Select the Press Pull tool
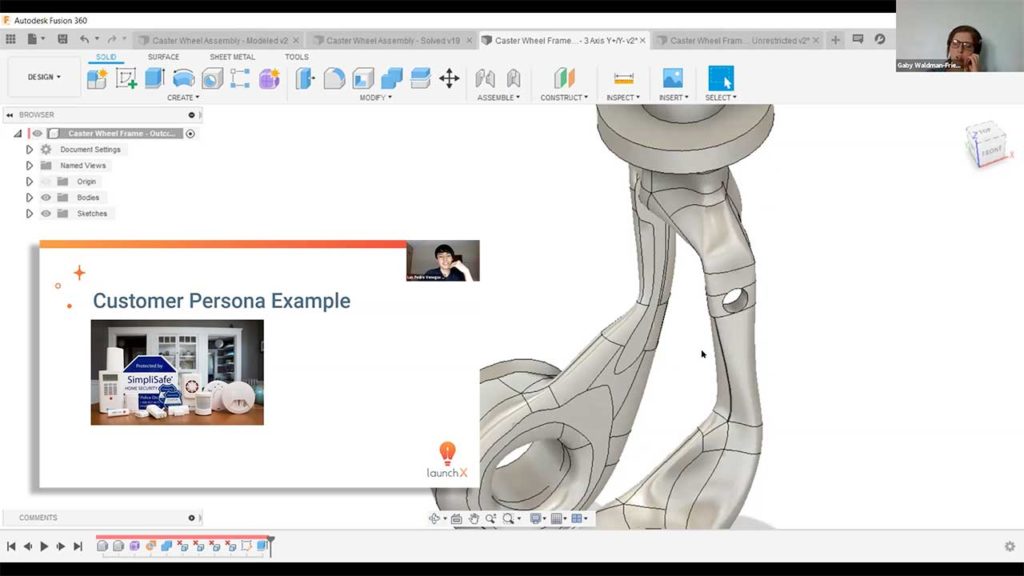 coord(304,77)
